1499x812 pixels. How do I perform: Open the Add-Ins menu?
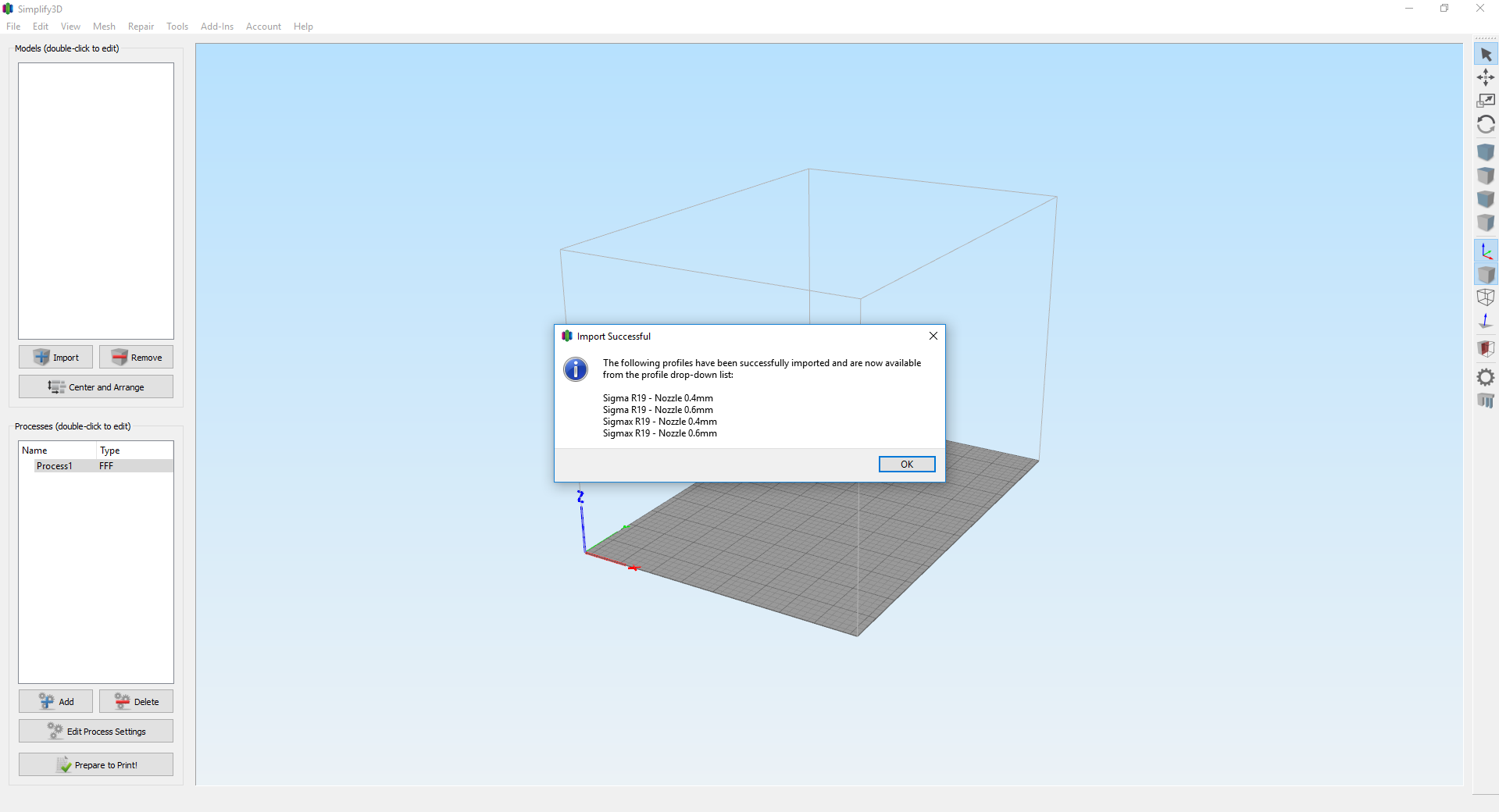coord(217,27)
